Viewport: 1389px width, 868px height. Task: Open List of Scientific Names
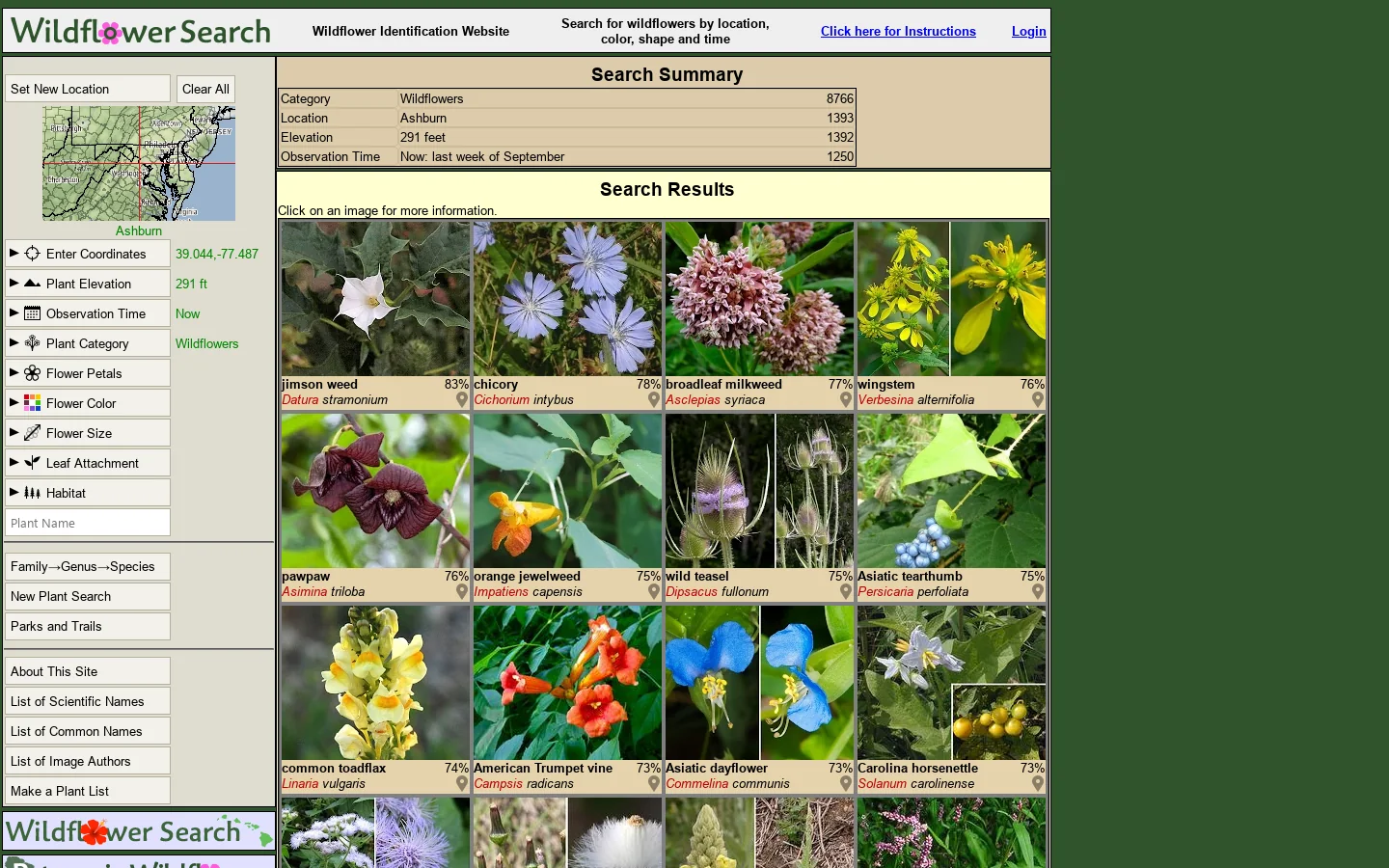[88, 701]
